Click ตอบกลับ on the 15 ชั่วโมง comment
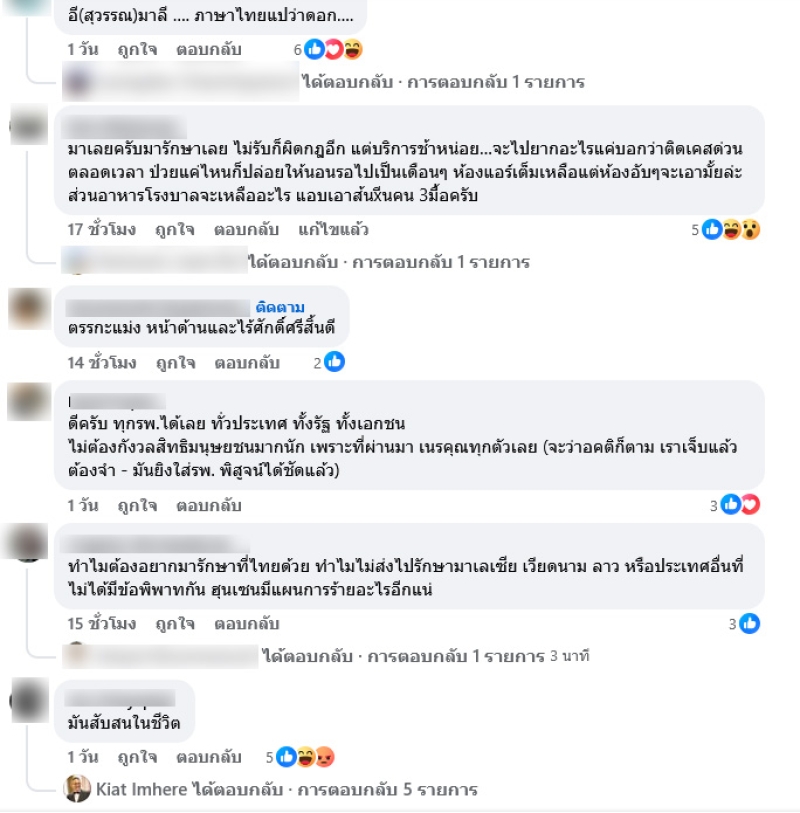Screen dimensions: 800x813 tap(247, 623)
